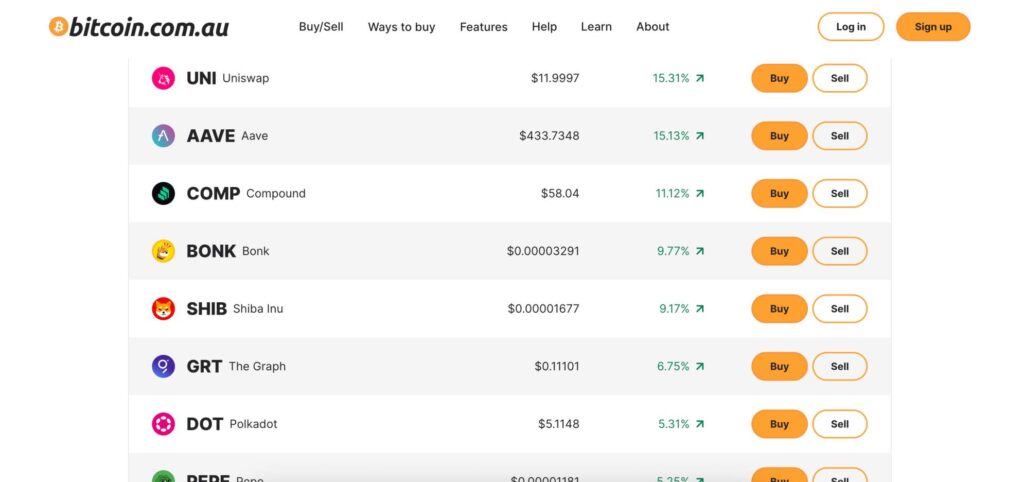The width and height of the screenshot is (1024, 482).
Task: Click the up arrow beside 15.31%
Action: tap(699, 78)
